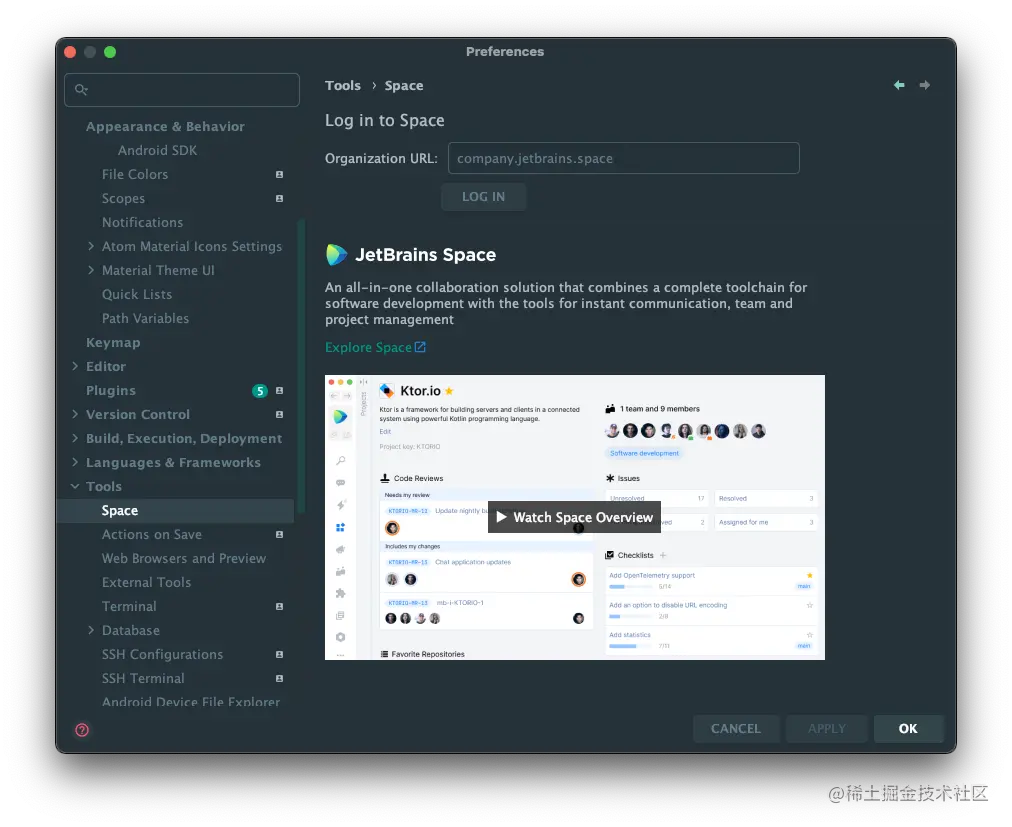Click the APPLY button
This screenshot has width=1012, height=827.
click(827, 729)
